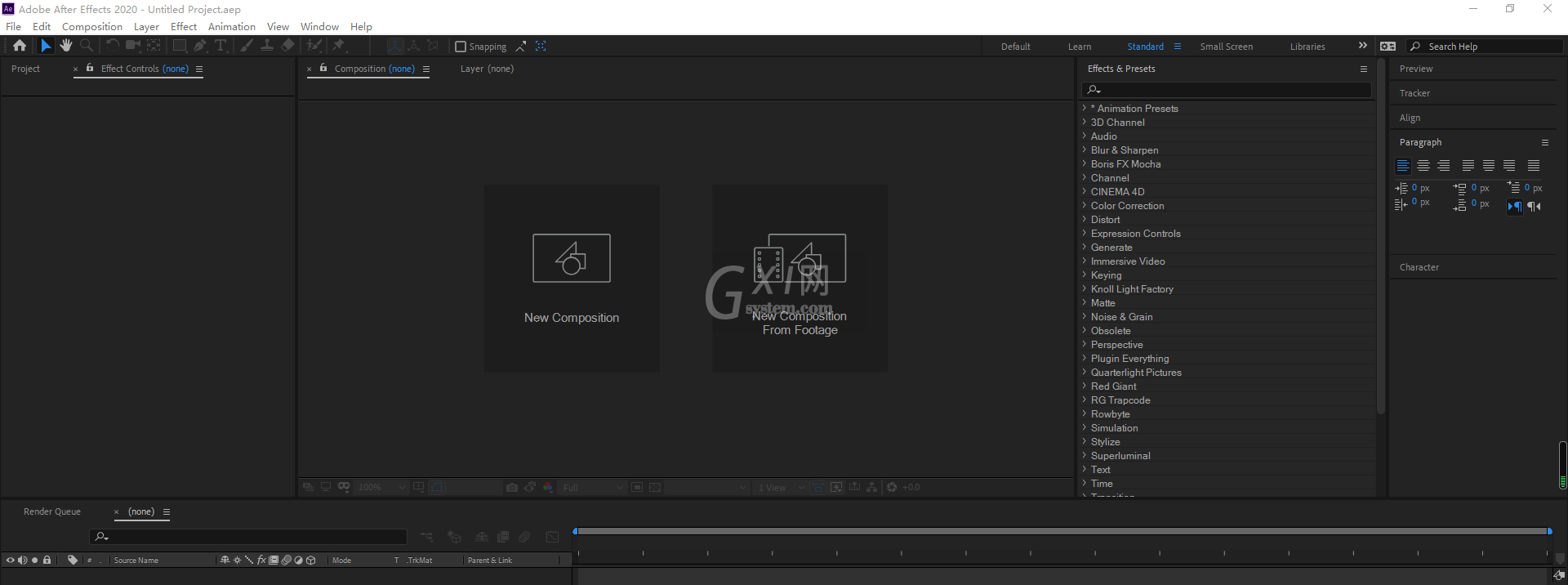The width and height of the screenshot is (1568, 585).
Task: Switch to the Default workspace
Action: tap(1016, 47)
